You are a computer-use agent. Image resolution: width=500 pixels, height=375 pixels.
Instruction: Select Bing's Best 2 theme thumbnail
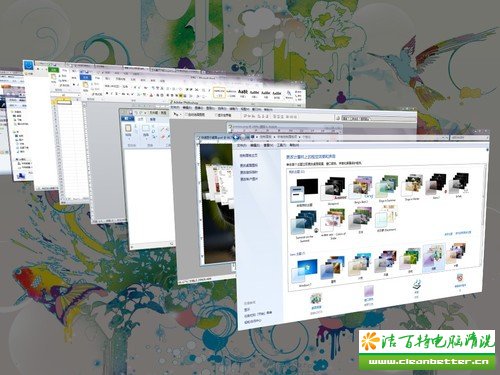coord(360,189)
